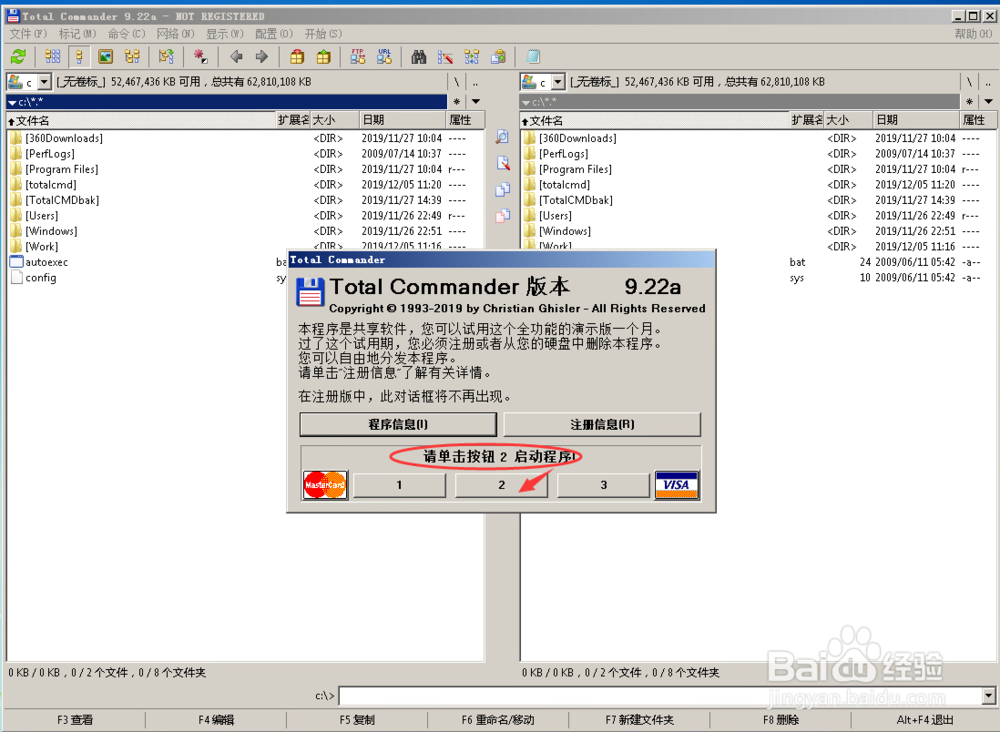Open the 文件(F) menu

(x=29, y=34)
